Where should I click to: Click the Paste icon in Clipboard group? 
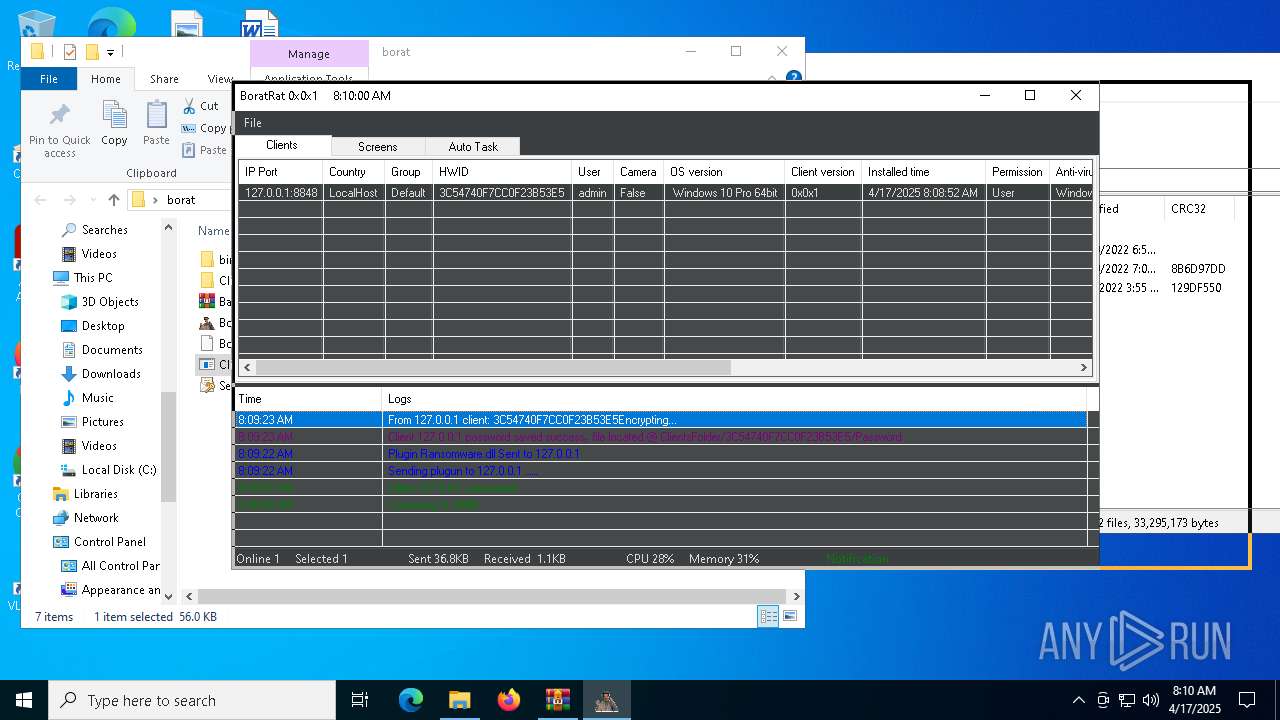point(156,125)
